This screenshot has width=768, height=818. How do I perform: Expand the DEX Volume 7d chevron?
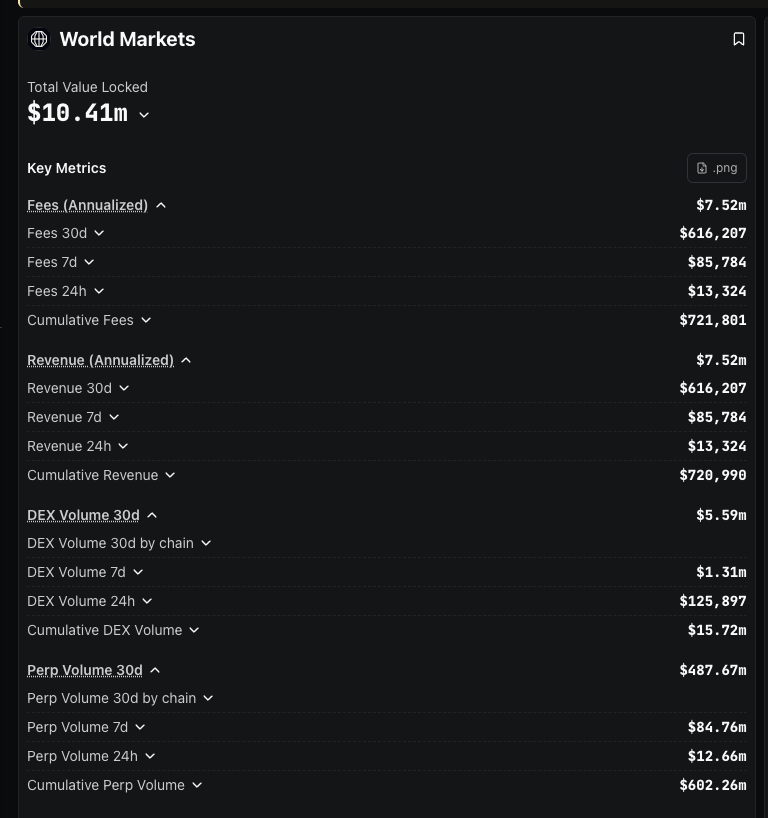[138, 572]
